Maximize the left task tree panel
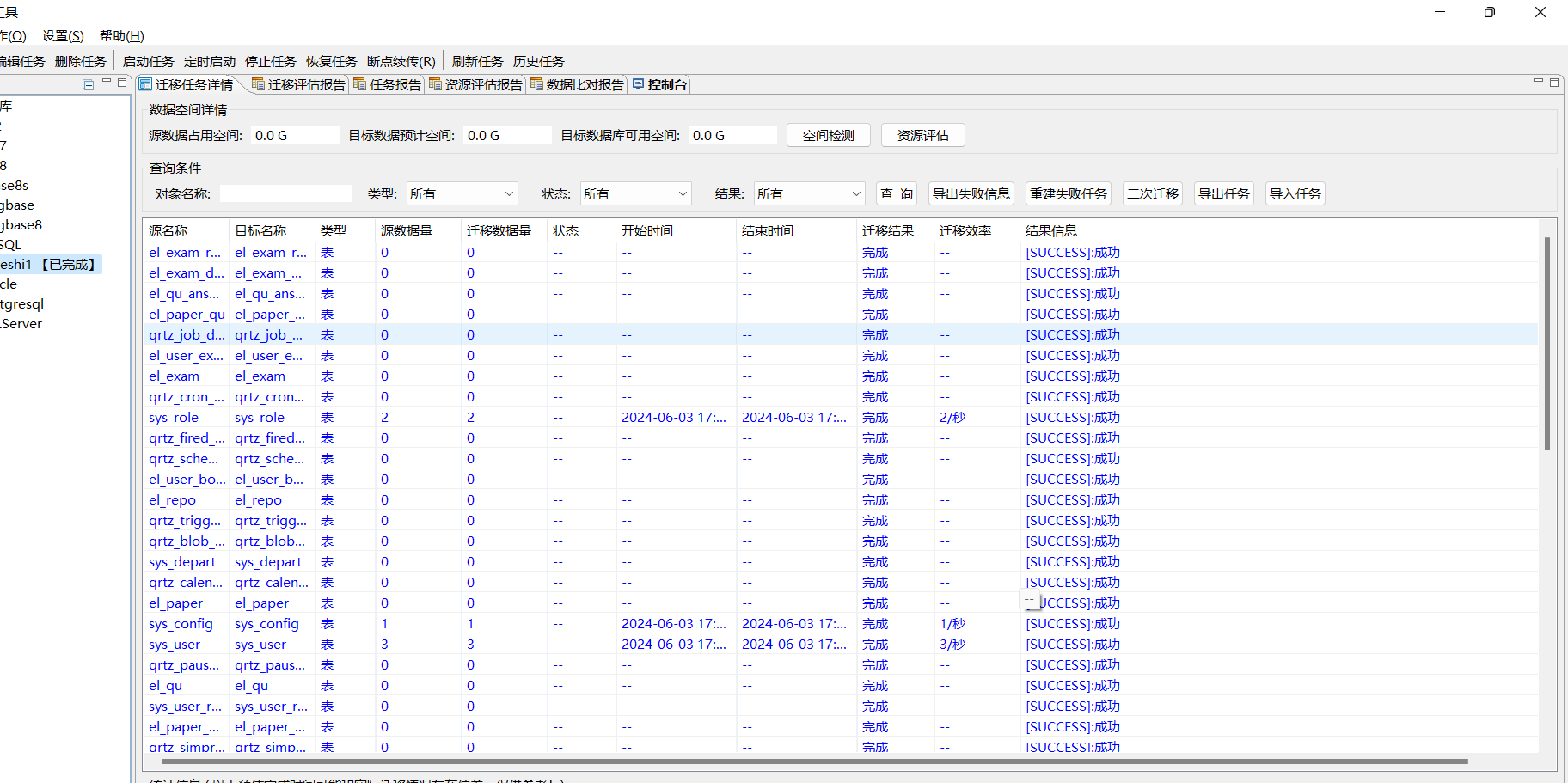The height and width of the screenshot is (783, 1568). tap(122, 83)
